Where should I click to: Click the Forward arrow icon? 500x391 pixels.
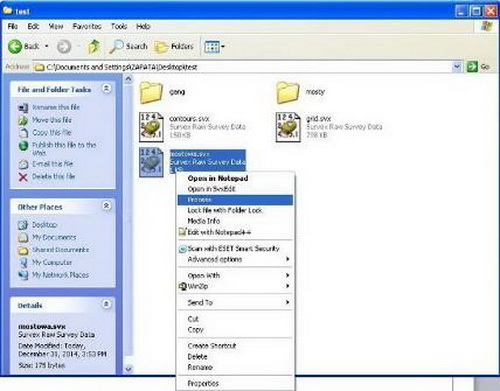(x=64, y=47)
